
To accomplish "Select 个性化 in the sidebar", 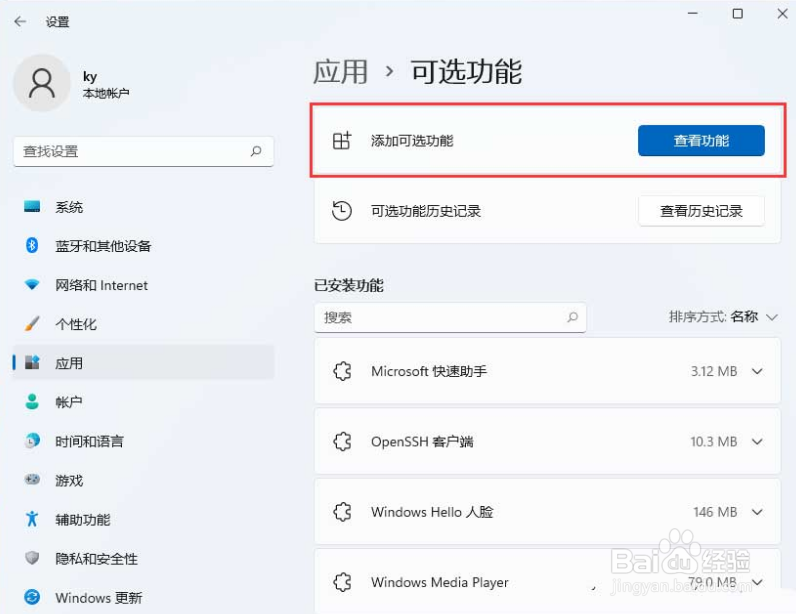I will coord(143,324).
